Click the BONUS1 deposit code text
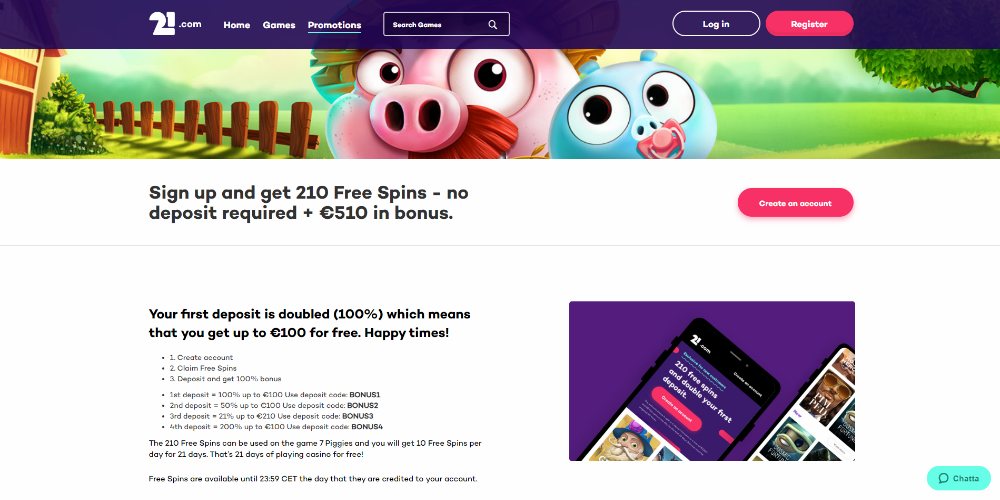Image resolution: width=1000 pixels, height=500 pixels. pyautogui.click(x=368, y=395)
